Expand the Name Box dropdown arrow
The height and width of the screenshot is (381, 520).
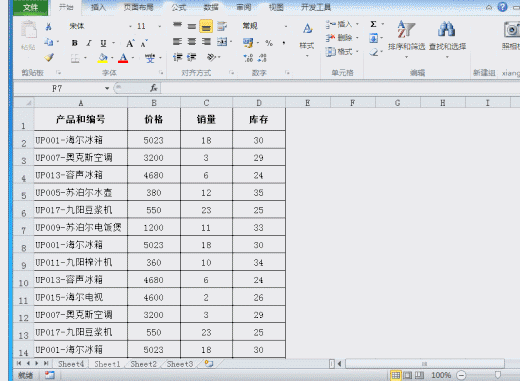point(107,88)
